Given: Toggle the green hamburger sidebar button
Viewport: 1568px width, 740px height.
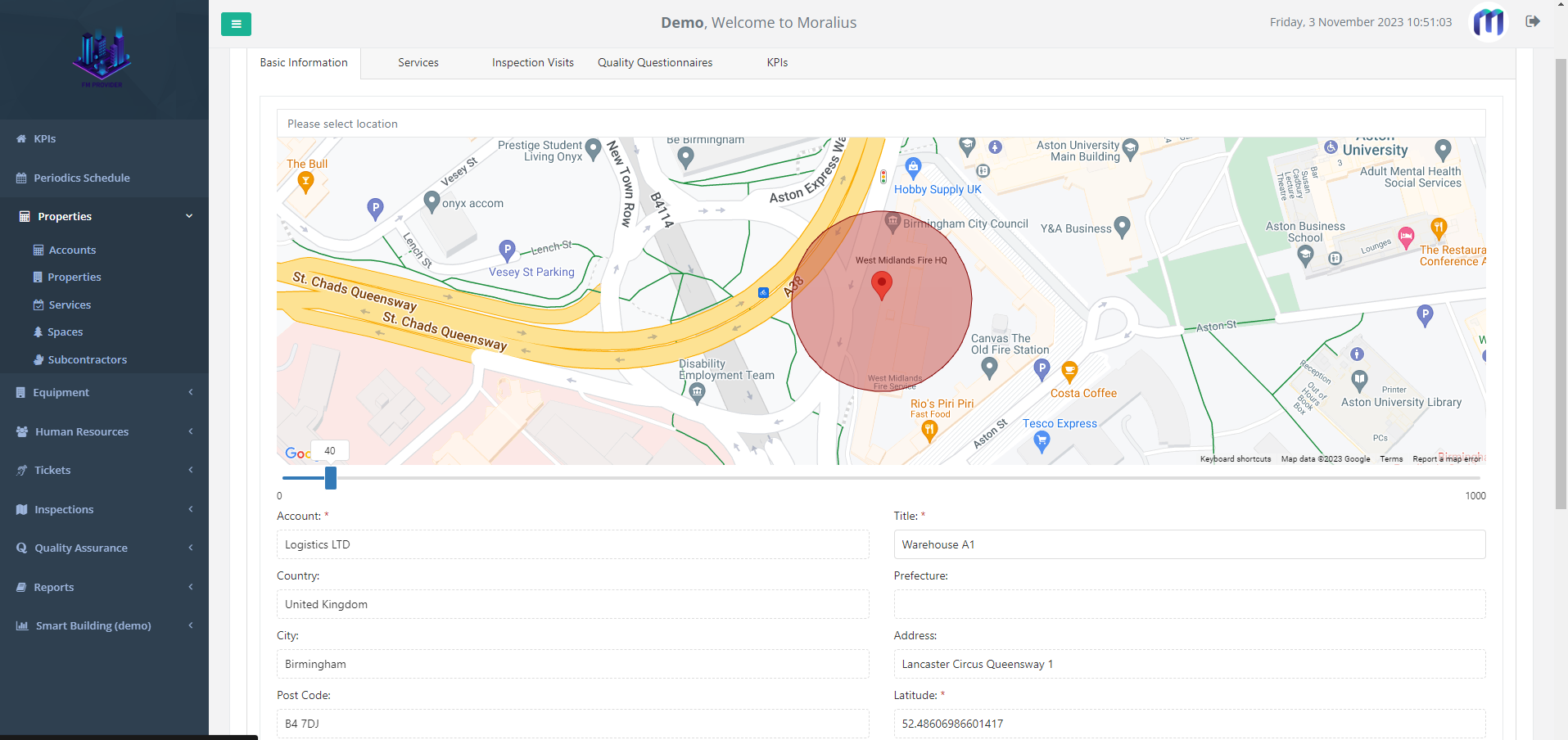Looking at the screenshot, I should tap(236, 24).
